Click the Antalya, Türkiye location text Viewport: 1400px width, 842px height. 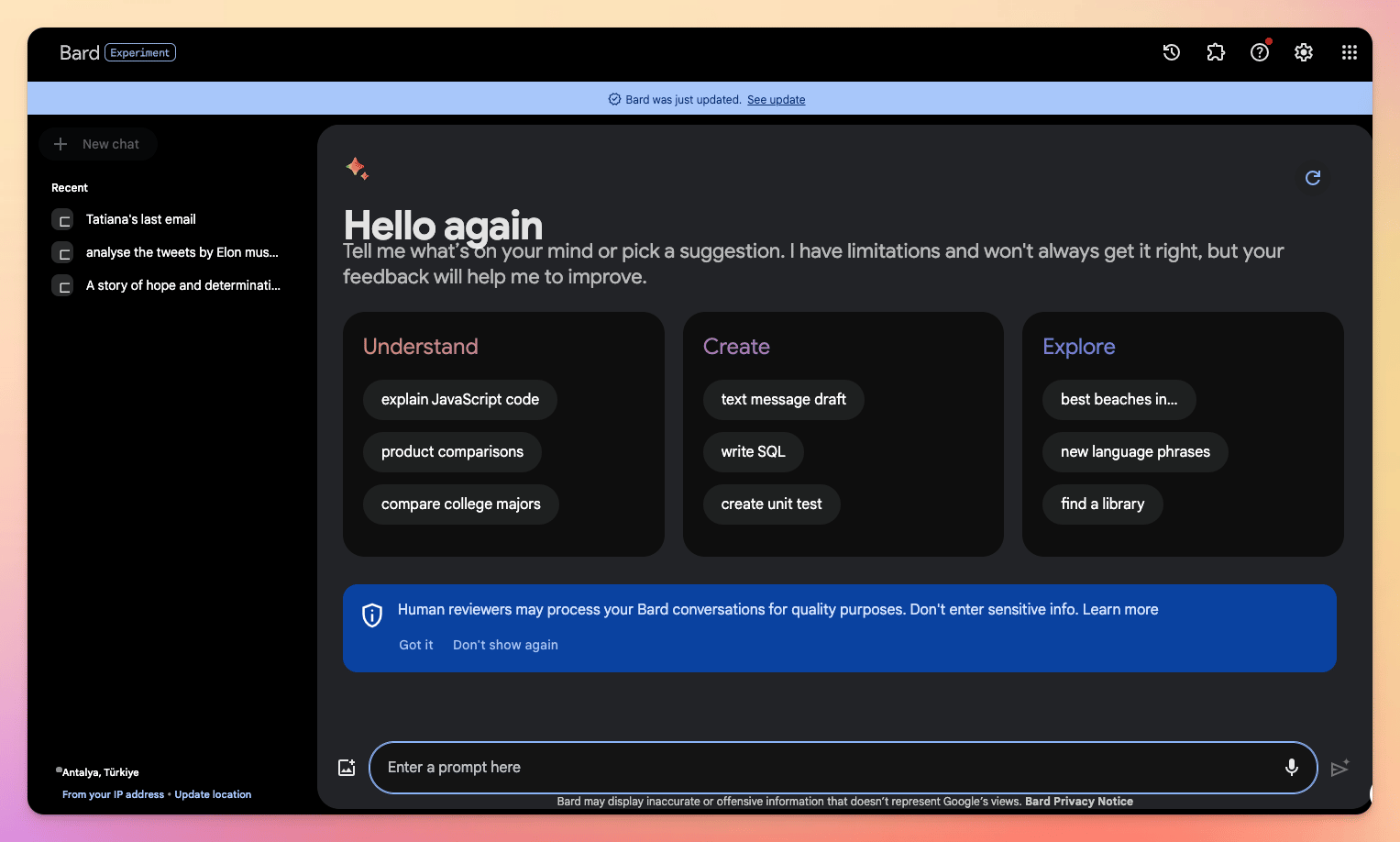click(x=101, y=772)
